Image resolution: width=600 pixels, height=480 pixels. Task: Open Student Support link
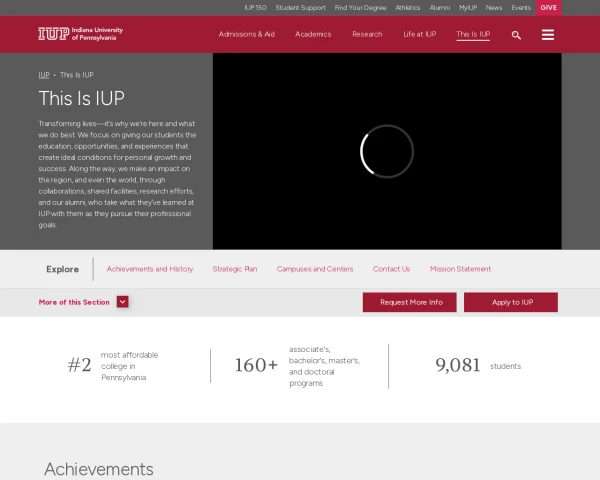coord(300,8)
